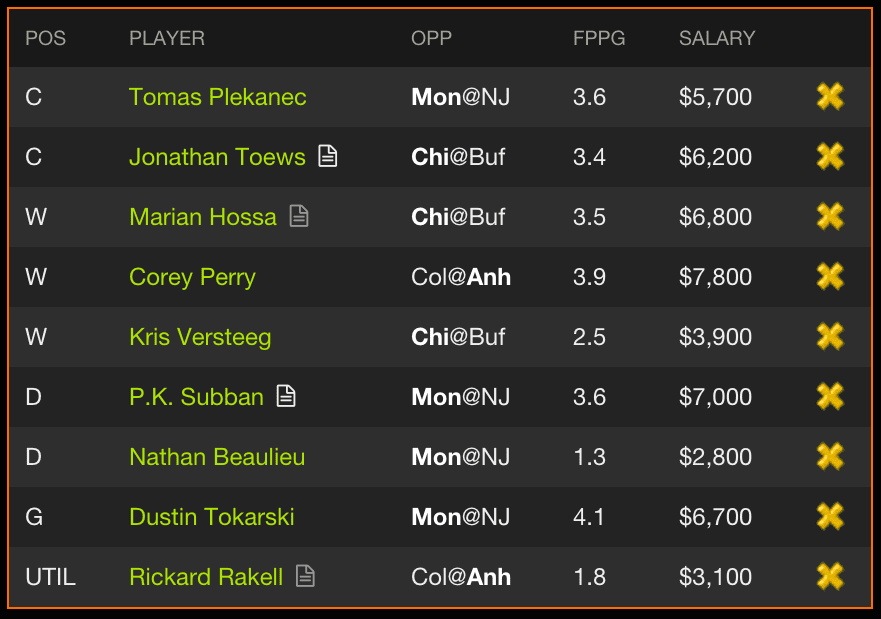Click the SALARY column header
881x619 pixels.
pos(717,39)
